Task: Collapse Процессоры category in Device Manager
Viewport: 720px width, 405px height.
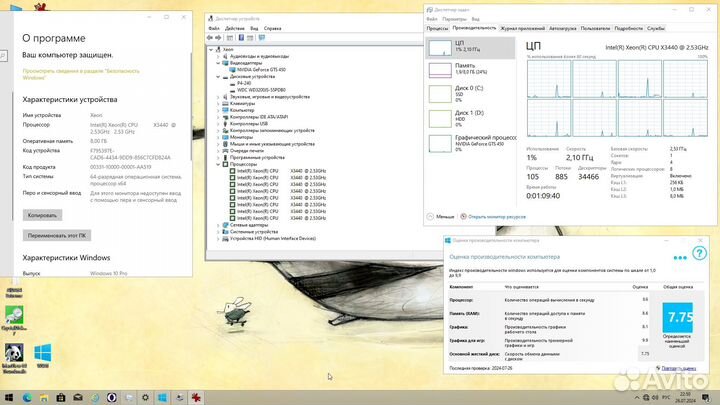Action: pyautogui.click(x=219, y=164)
